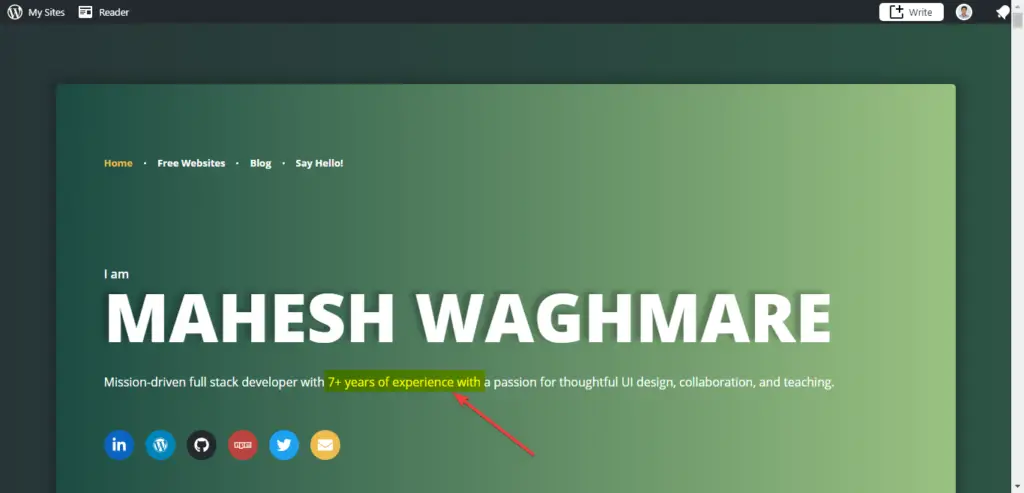This screenshot has height=493, width=1024.
Task: Click the scrollbar down arrow
Action: 1017,487
